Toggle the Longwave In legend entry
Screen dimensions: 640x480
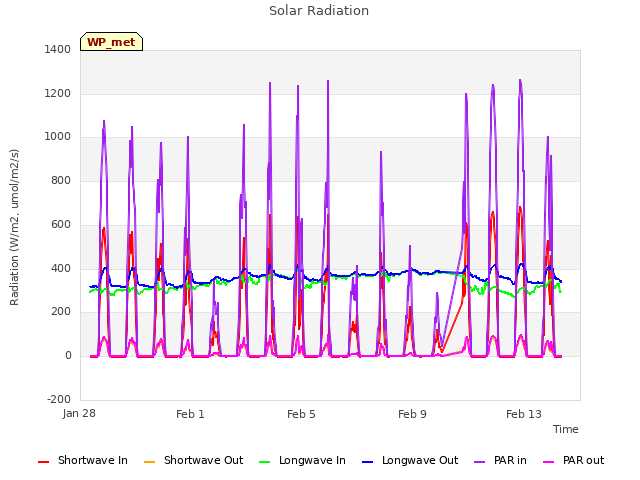[x=302, y=460]
